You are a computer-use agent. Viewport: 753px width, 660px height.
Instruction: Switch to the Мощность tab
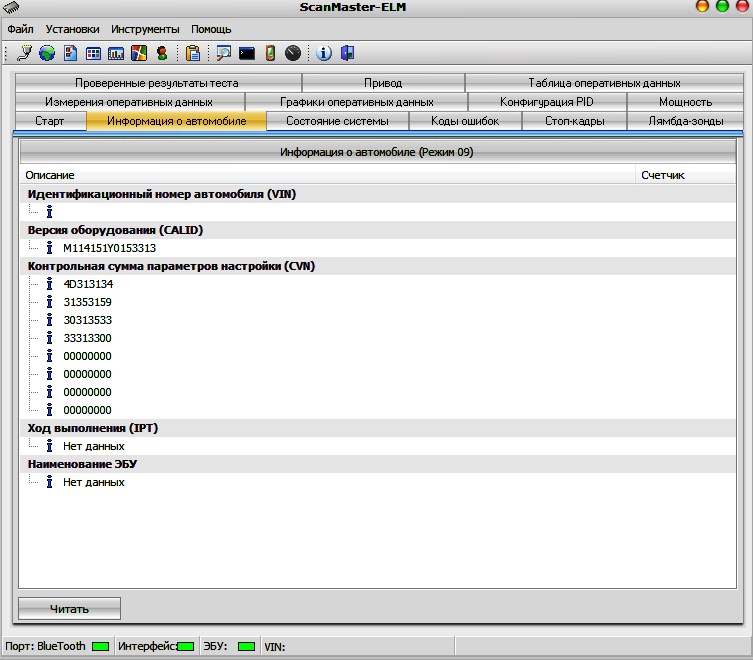685,102
